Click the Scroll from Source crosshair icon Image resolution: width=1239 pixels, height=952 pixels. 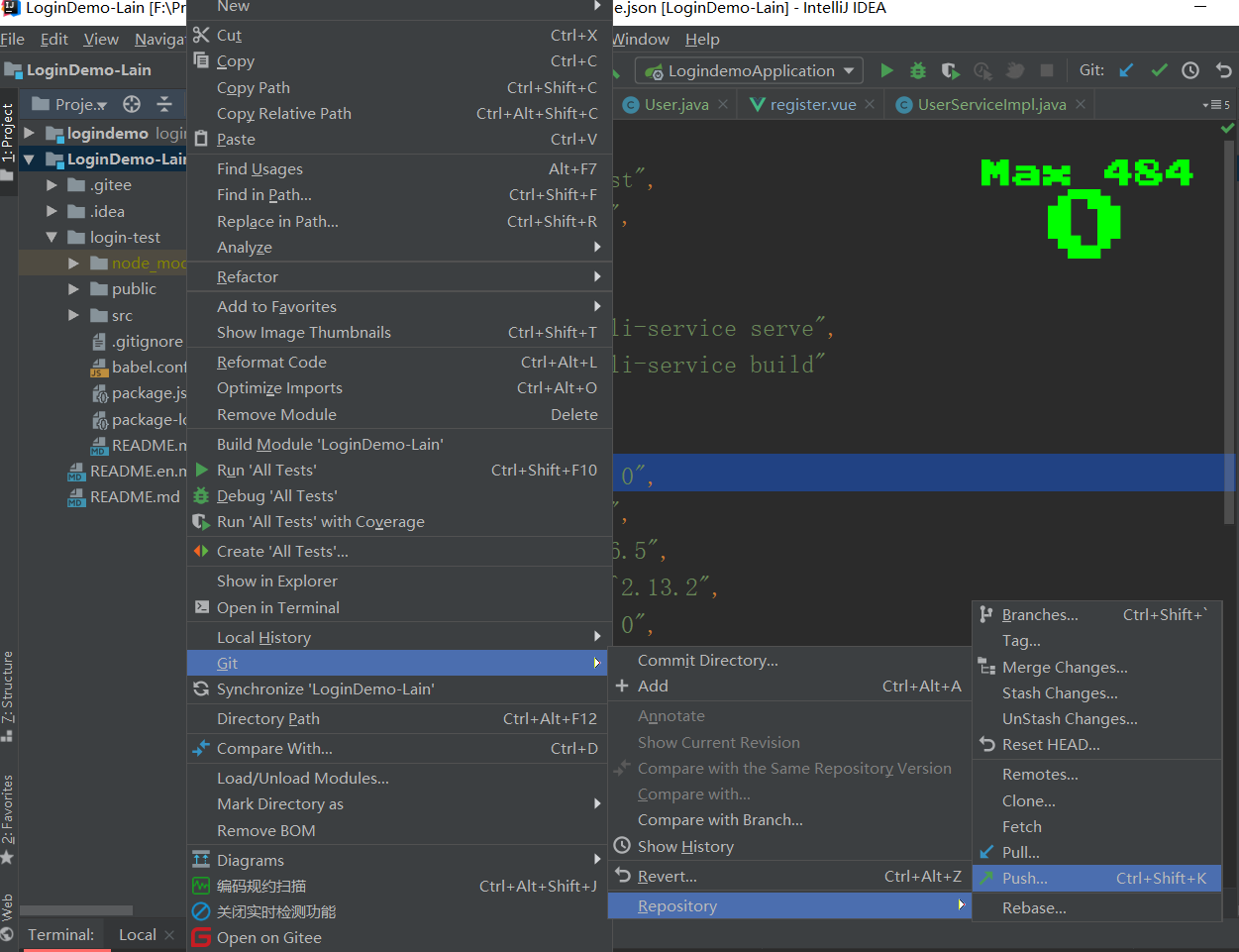coord(132,104)
